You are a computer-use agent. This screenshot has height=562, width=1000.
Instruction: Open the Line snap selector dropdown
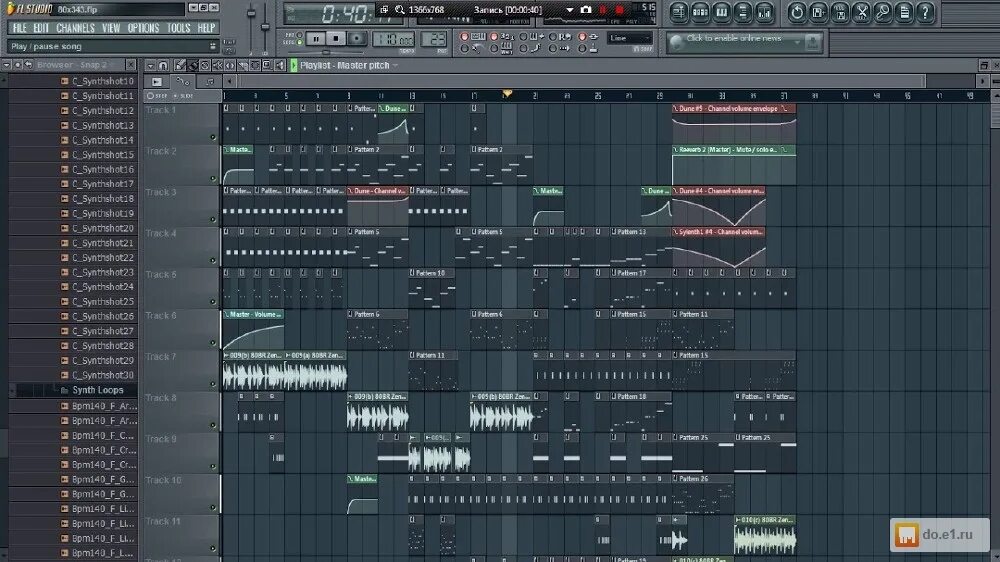tap(629, 38)
